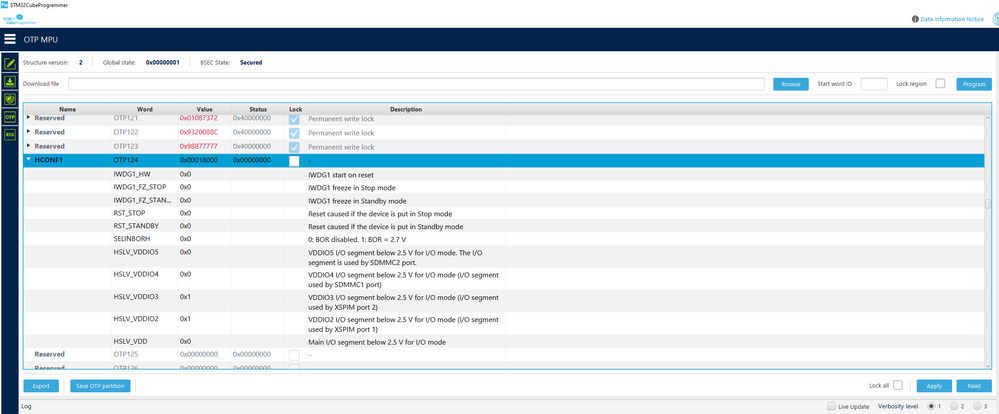Select verbosity level 3 radio button
The height and width of the screenshot is (414, 999).
pyautogui.click(x=977, y=406)
